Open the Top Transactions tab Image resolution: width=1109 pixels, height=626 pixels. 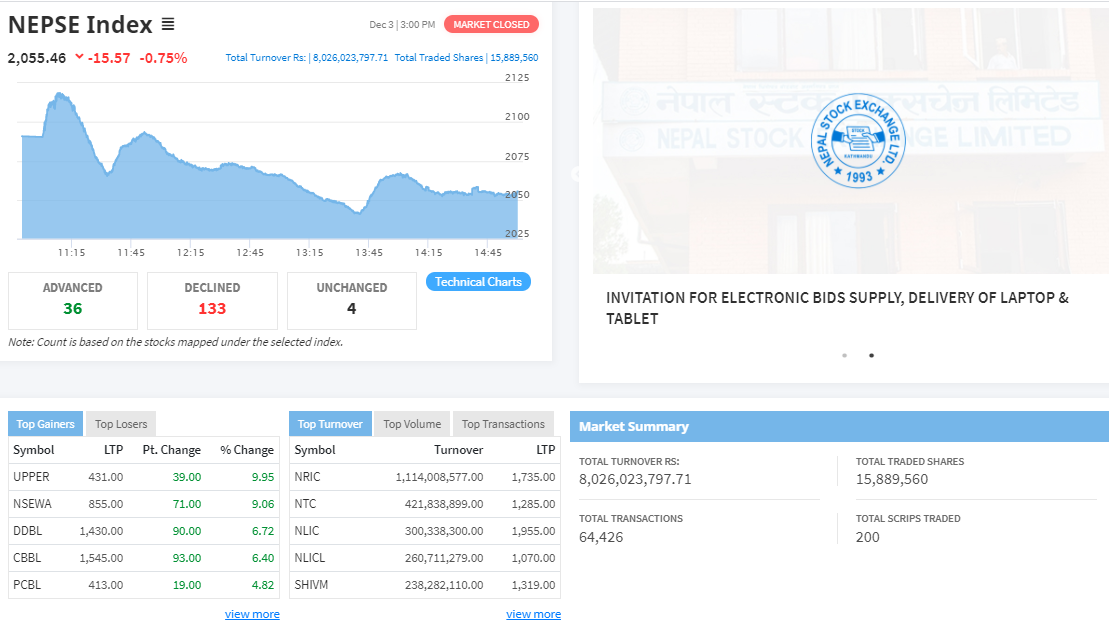coord(504,424)
